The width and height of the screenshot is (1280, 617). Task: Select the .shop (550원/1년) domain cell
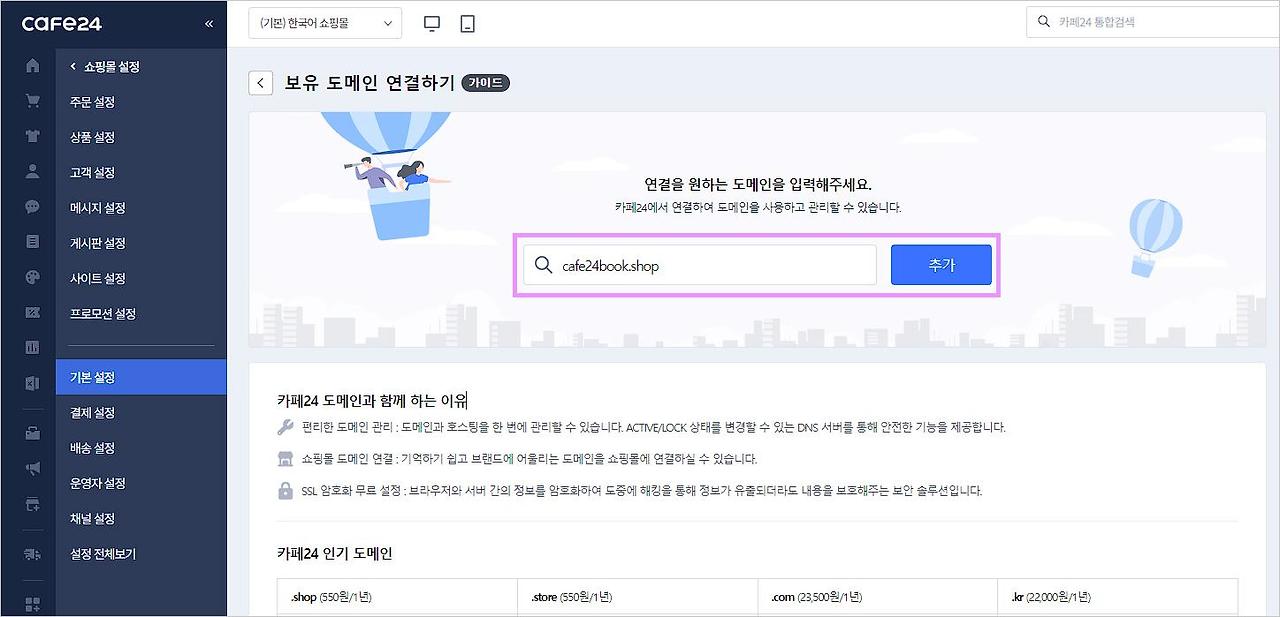click(x=397, y=597)
